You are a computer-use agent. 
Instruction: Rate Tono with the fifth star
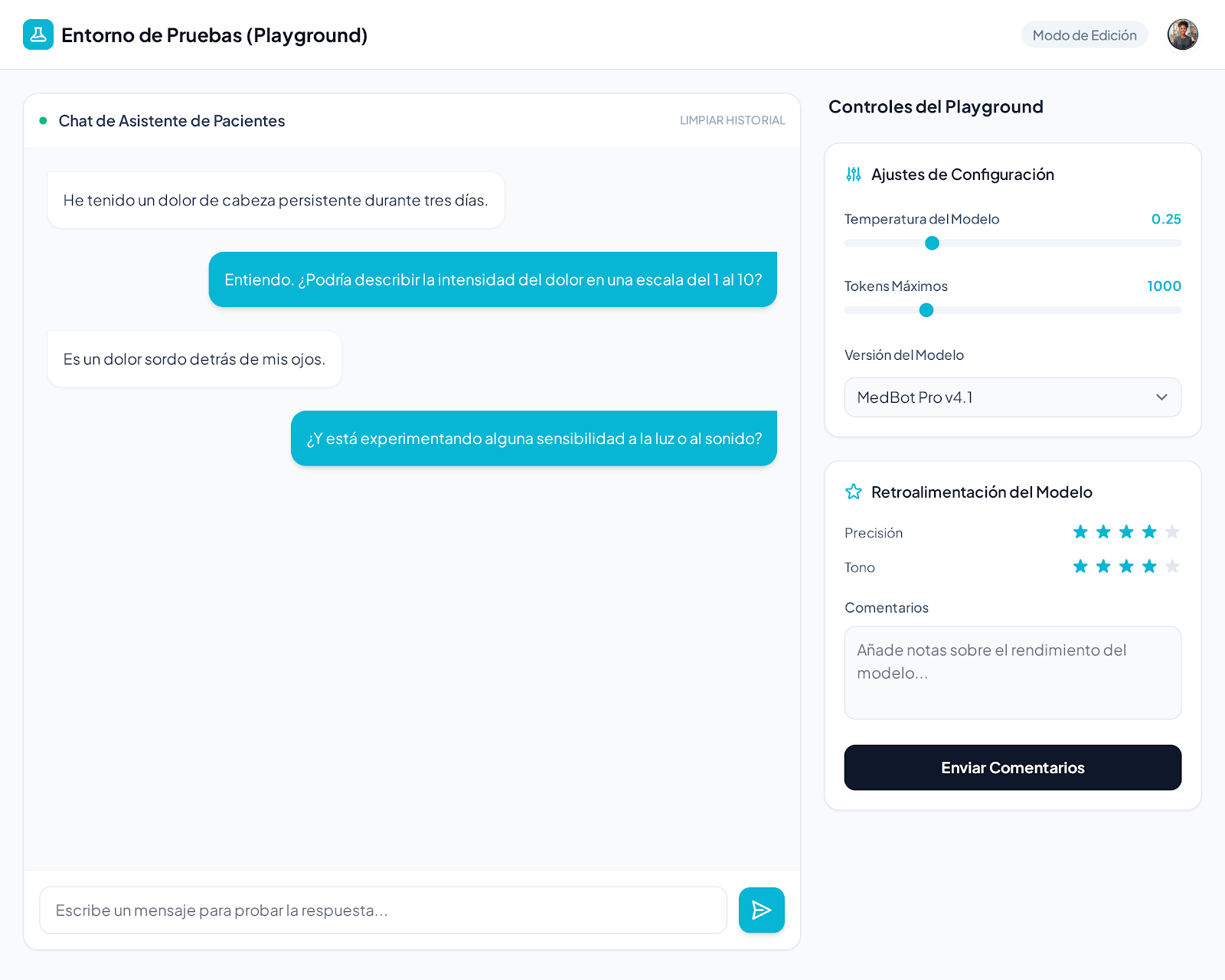click(x=1172, y=567)
